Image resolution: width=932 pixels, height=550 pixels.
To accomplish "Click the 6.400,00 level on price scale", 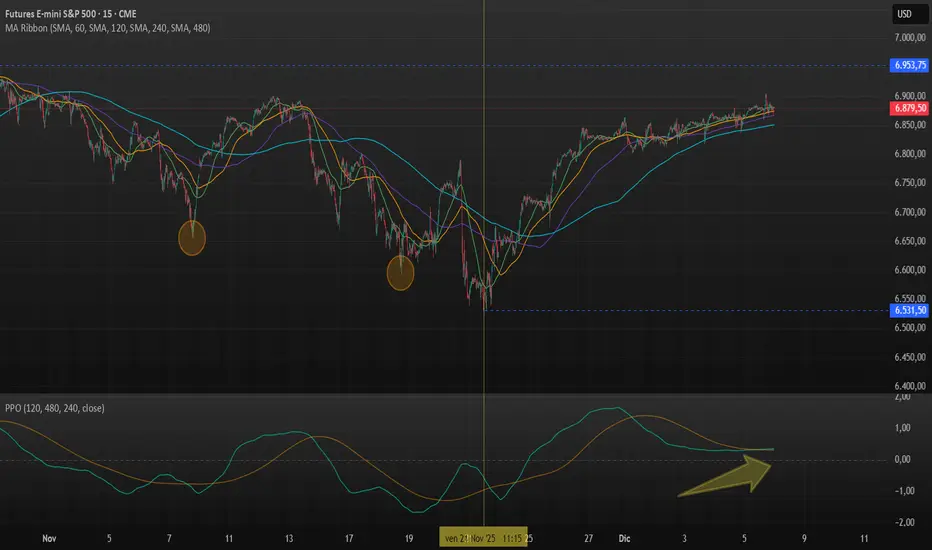I will point(909,386).
